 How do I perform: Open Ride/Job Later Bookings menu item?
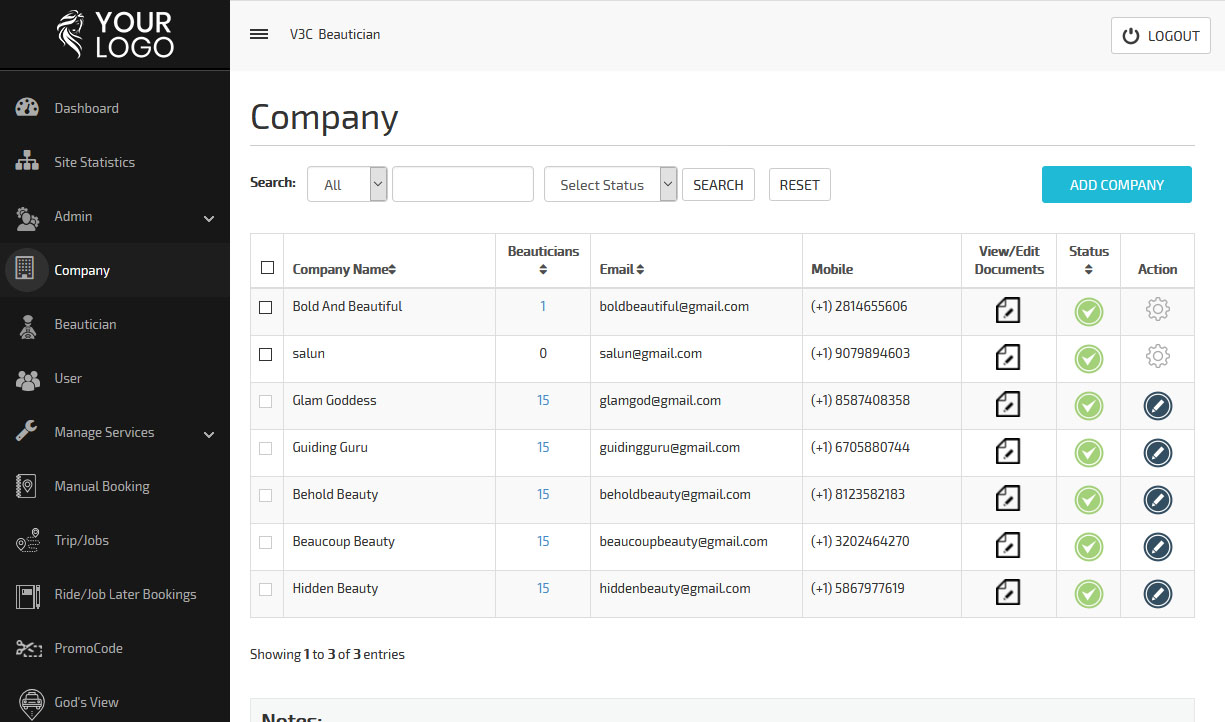tap(115, 594)
